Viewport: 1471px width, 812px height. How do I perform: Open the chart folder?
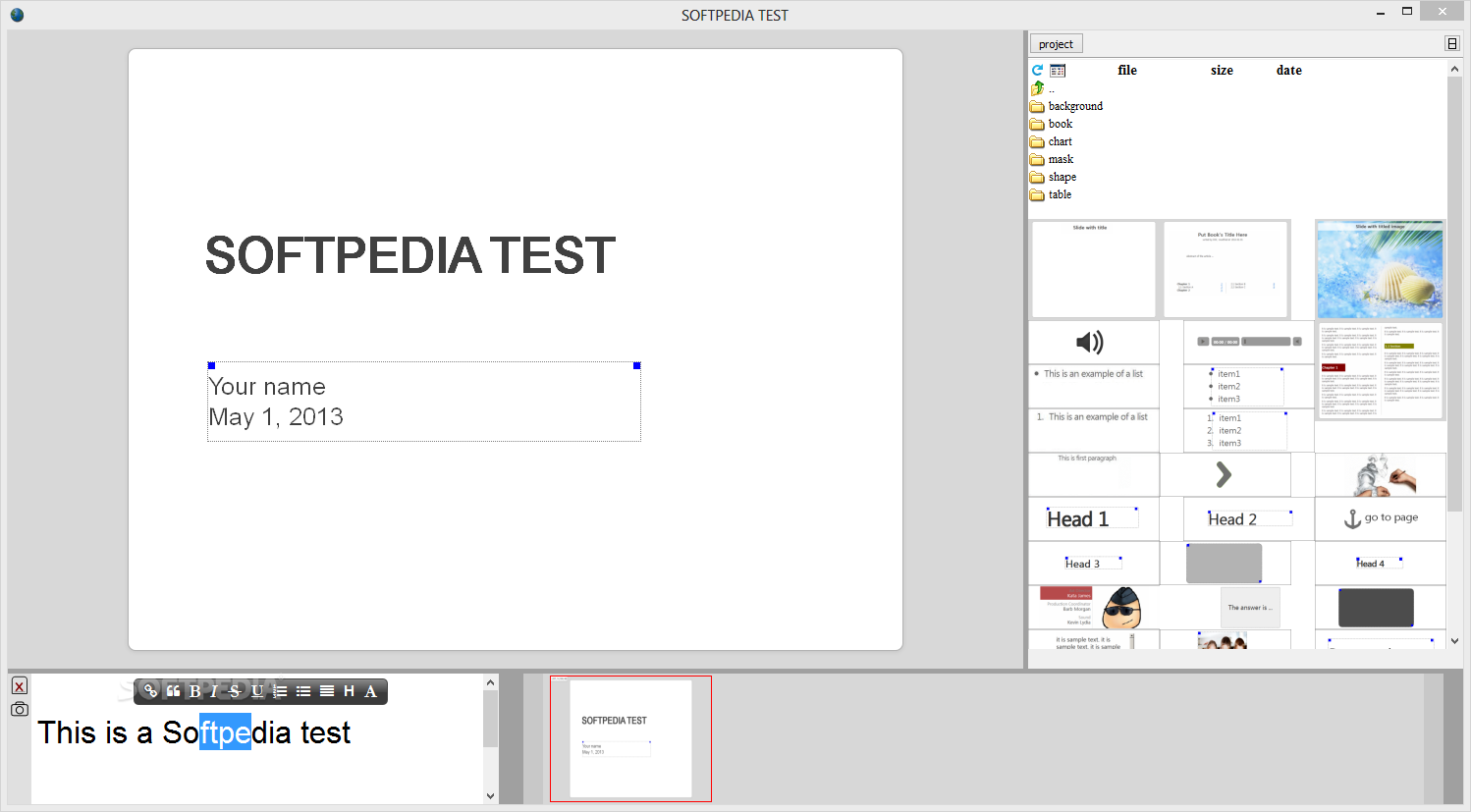(x=1051, y=141)
